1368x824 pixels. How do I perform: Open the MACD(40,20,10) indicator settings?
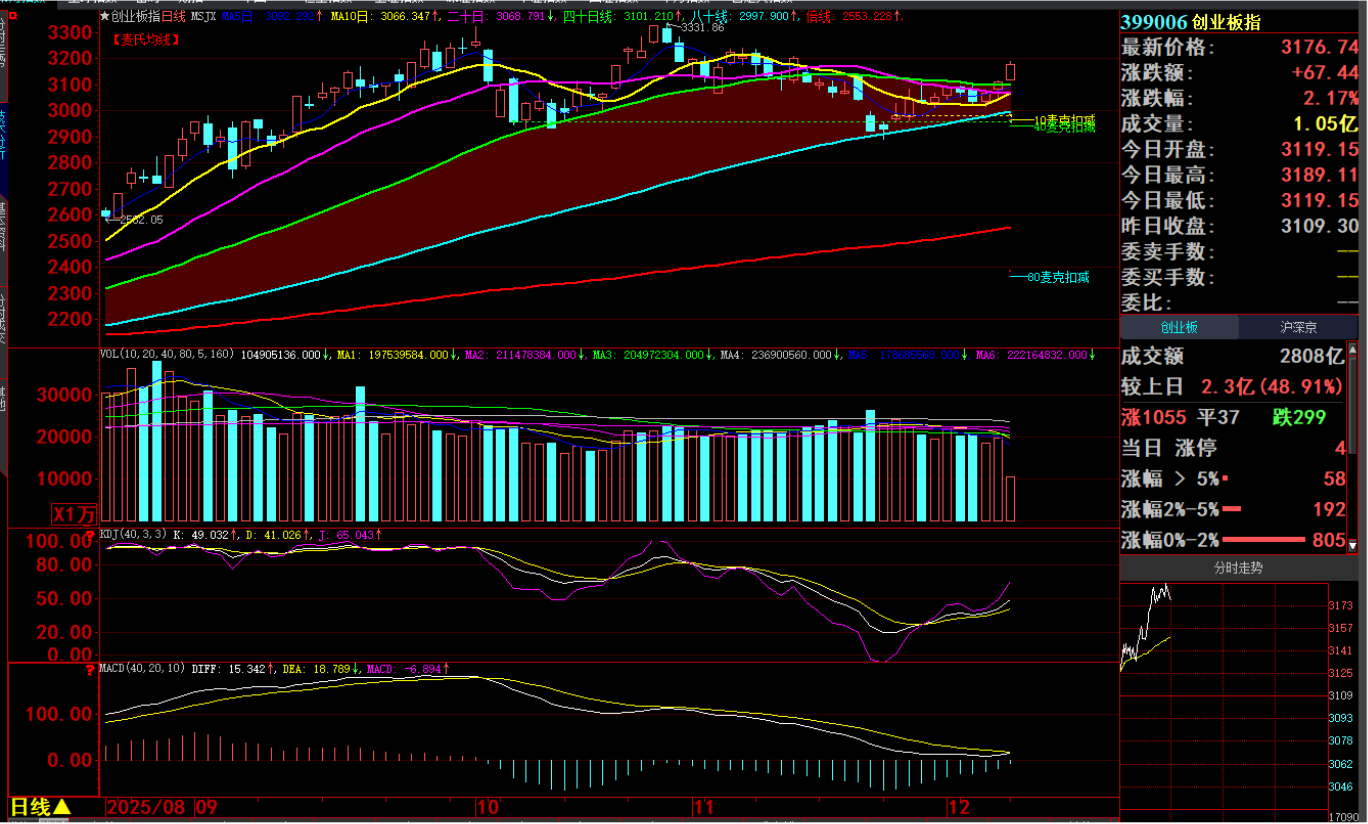tap(142, 668)
